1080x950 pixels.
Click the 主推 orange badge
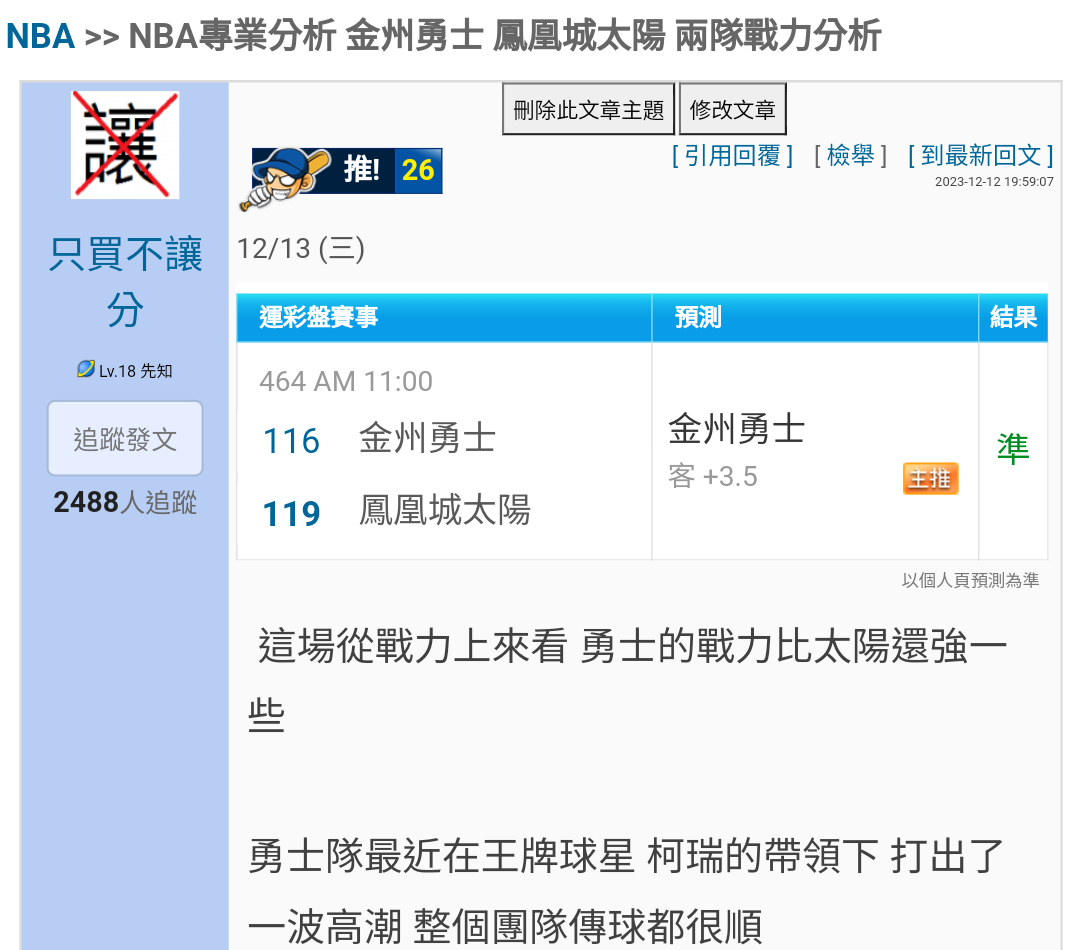[931, 478]
